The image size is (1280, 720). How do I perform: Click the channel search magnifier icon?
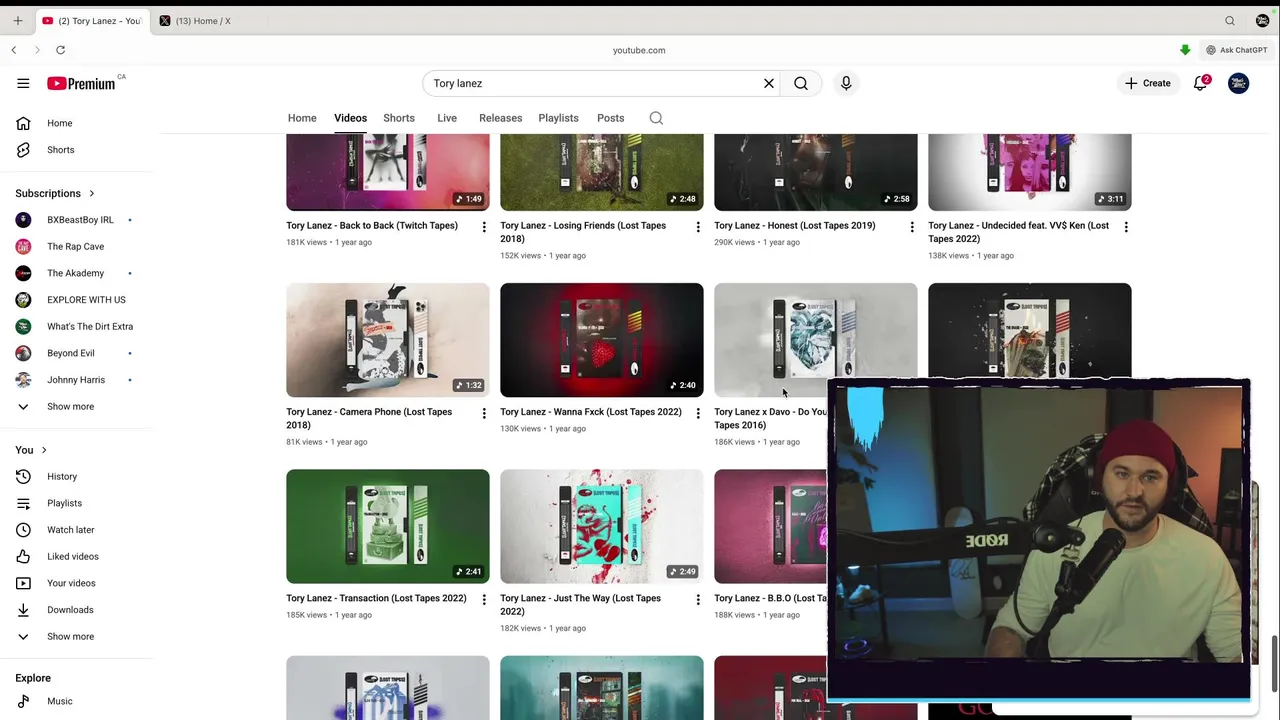656,118
